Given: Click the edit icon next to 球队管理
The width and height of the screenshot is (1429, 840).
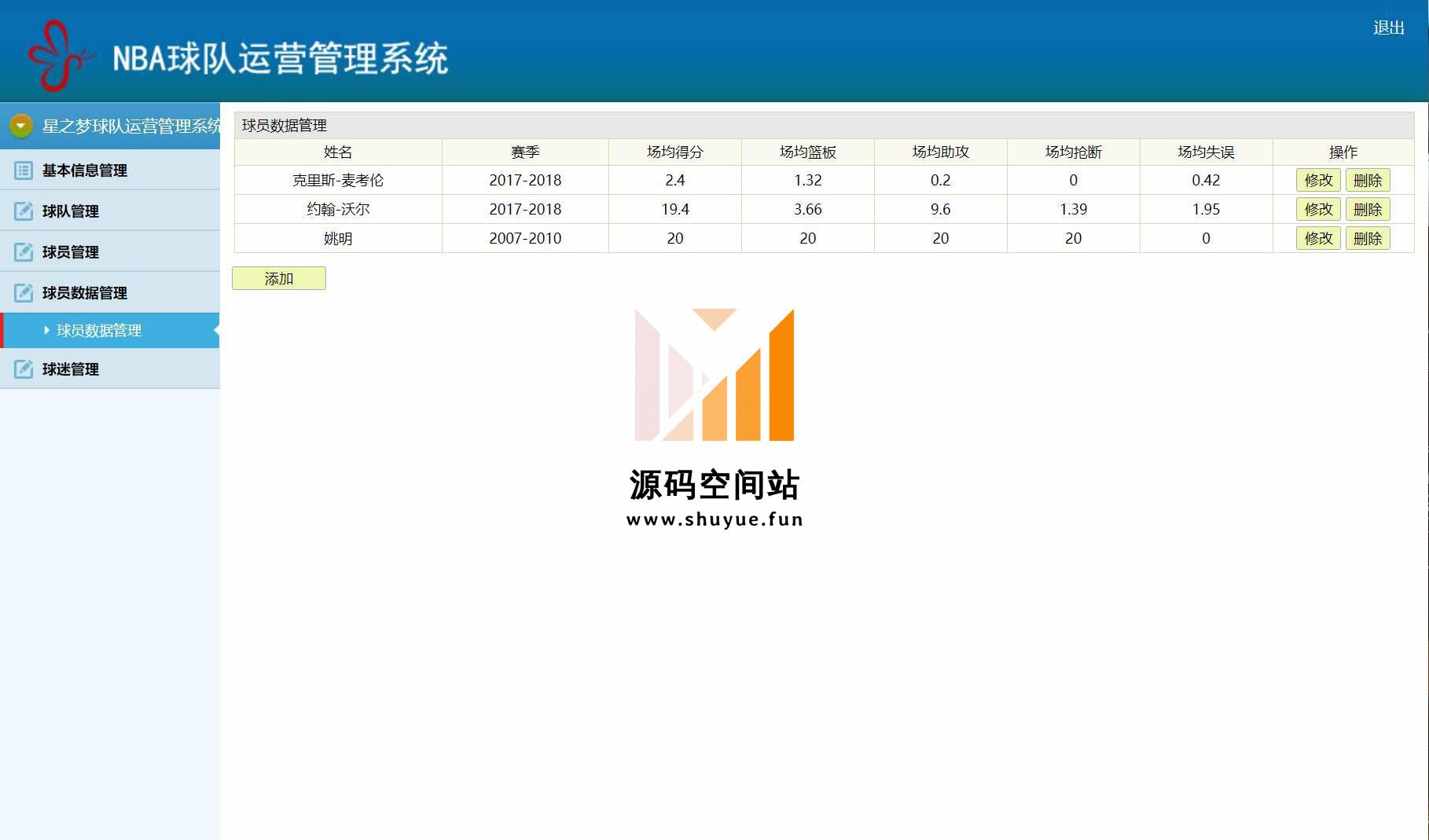Looking at the screenshot, I should [24, 211].
